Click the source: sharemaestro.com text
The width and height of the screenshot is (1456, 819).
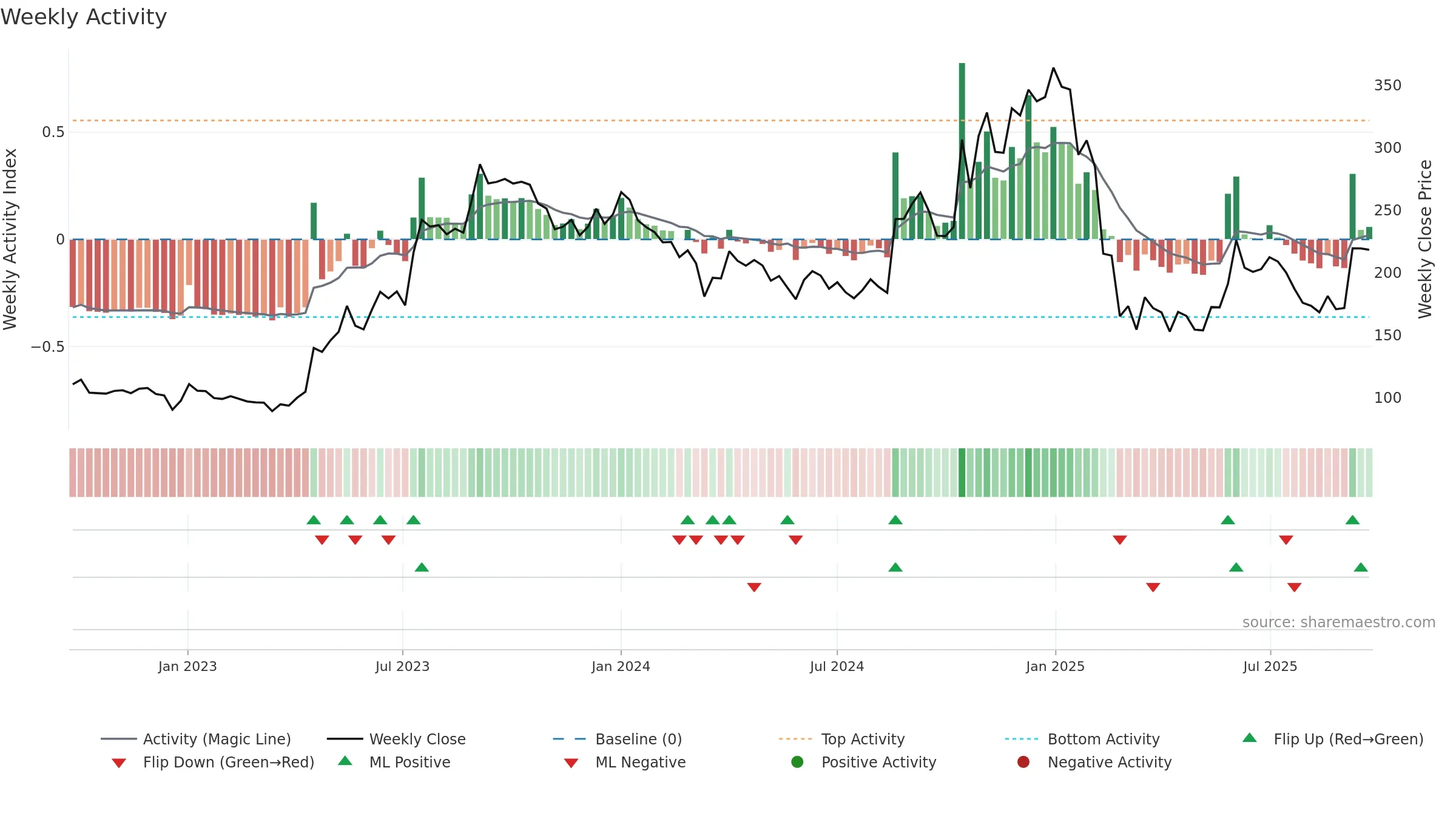[1339, 622]
